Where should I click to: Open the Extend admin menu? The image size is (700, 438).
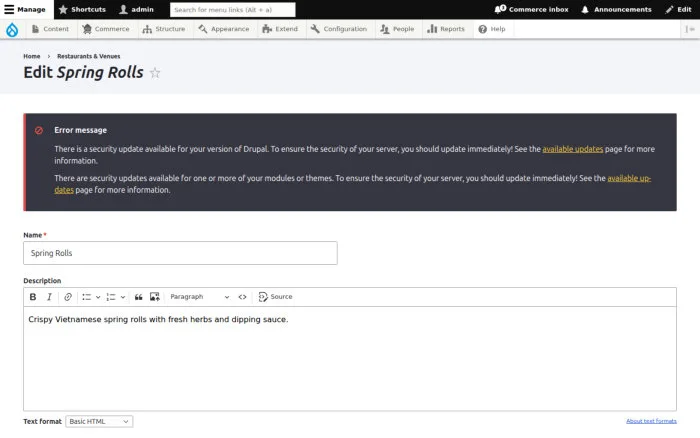[280, 29]
